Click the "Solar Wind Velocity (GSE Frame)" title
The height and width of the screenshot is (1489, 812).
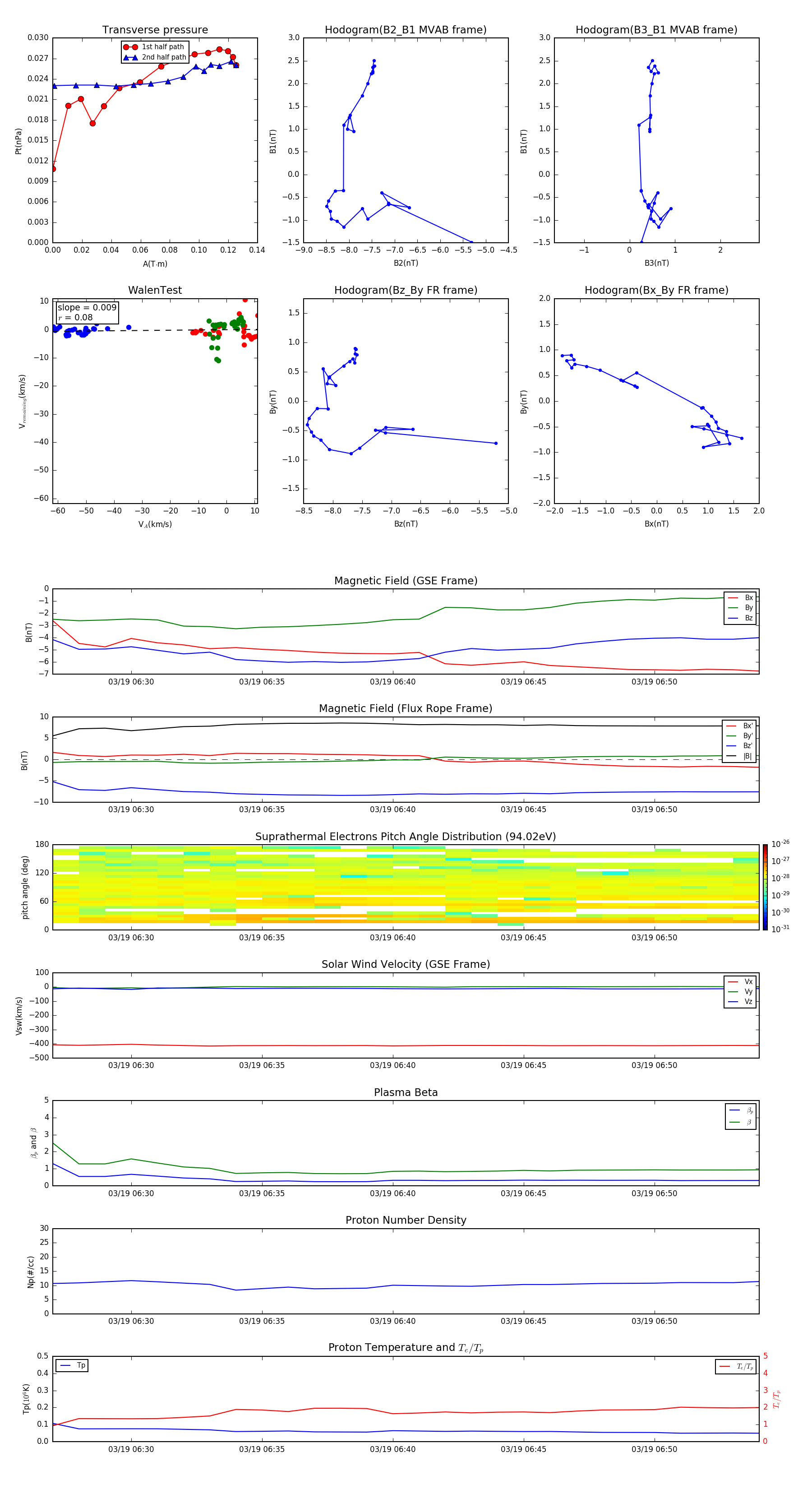(x=406, y=965)
